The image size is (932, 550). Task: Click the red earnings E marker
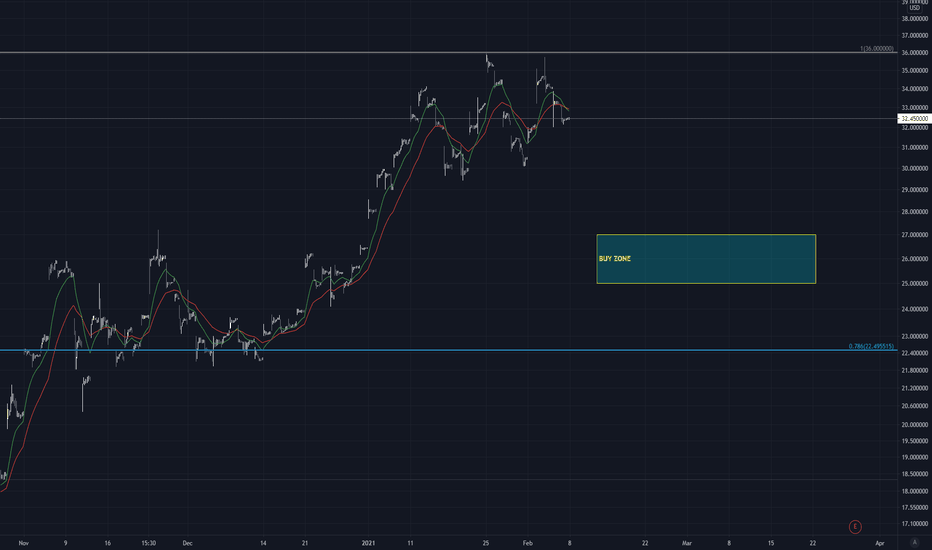(855, 526)
